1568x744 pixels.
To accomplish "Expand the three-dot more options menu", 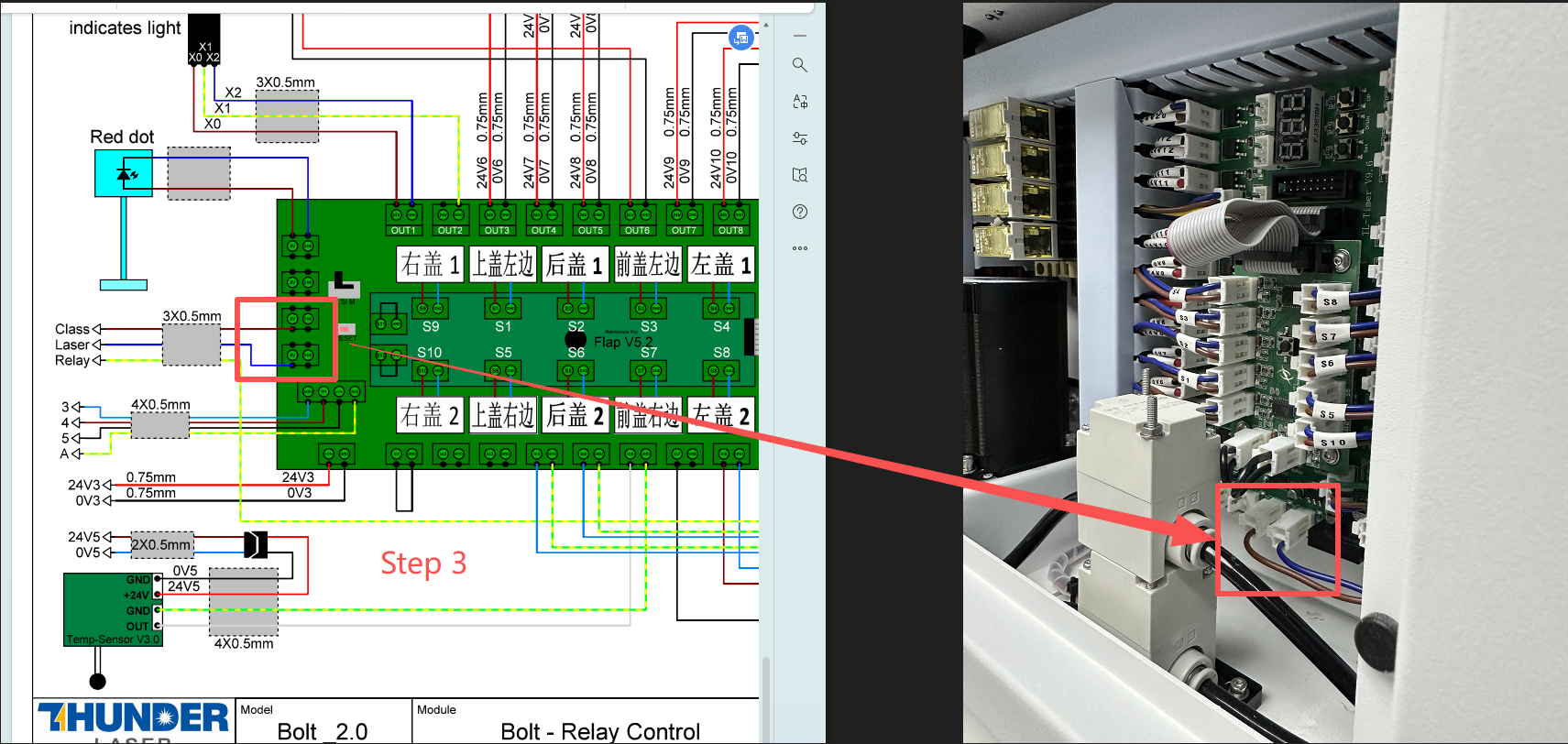I will pos(800,248).
